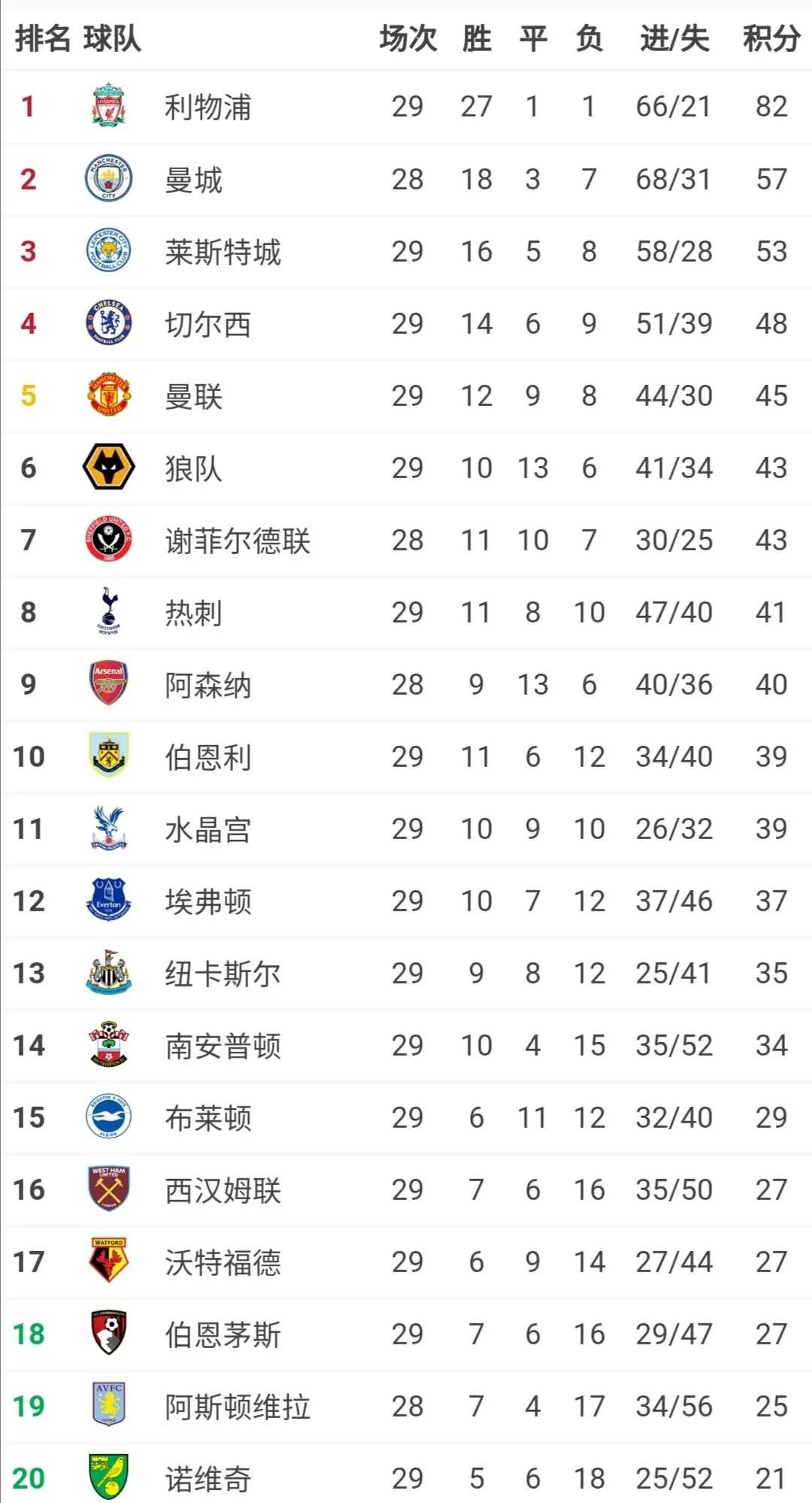The width and height of the screenshot is (812, 1503).
Task: Click team name 阿斯顿维拉
Action: (x=238, y=1407)
